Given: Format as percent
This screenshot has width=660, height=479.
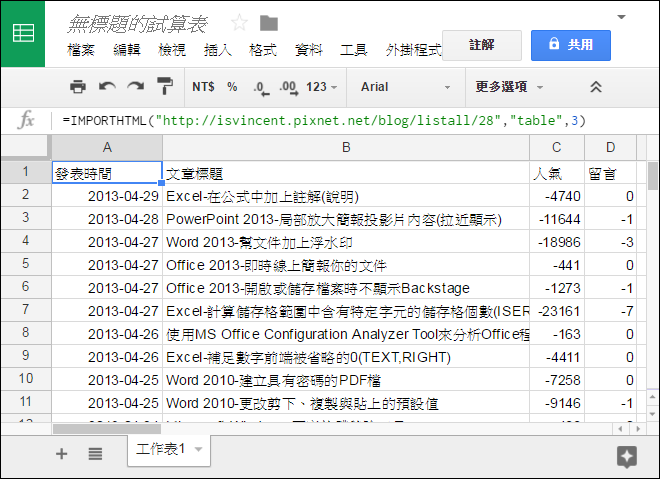Looking at the screenshot, I should pyautogui.click(x=232, y=87).
